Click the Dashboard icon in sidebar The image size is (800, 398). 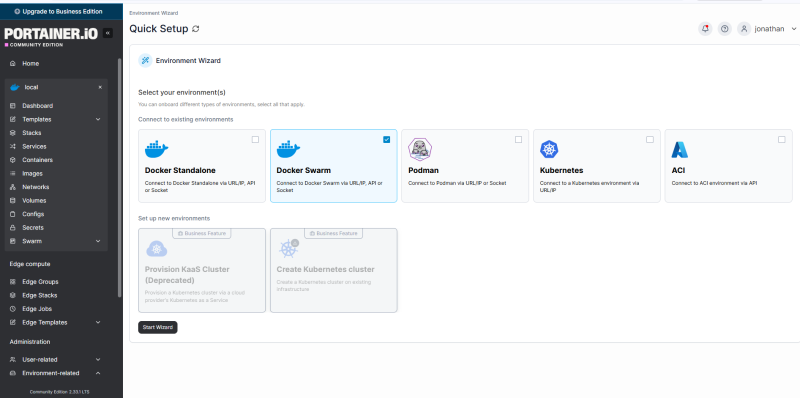tap(13, 106)
